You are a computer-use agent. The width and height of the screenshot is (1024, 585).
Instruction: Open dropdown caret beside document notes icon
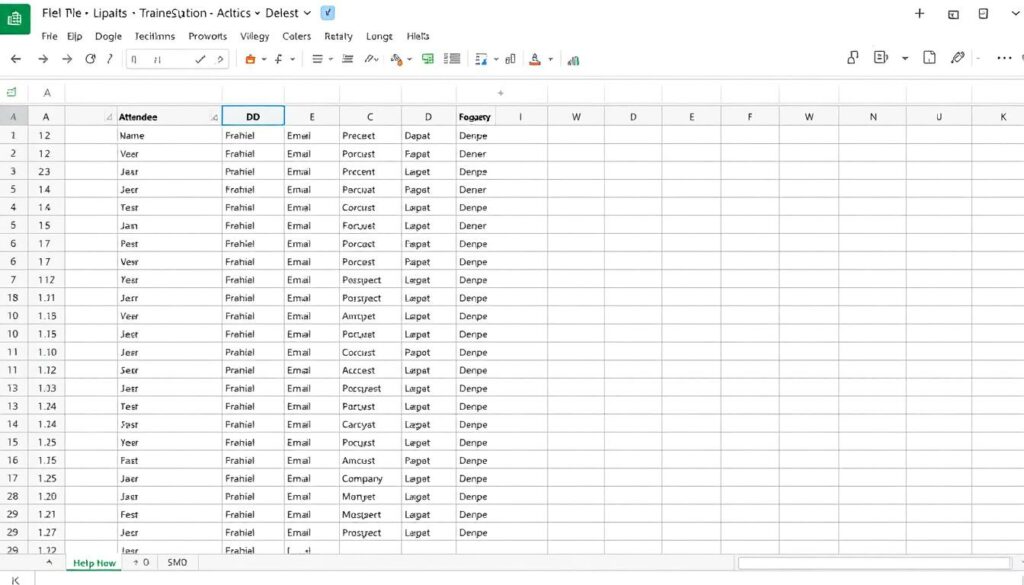tap(904, 58)
